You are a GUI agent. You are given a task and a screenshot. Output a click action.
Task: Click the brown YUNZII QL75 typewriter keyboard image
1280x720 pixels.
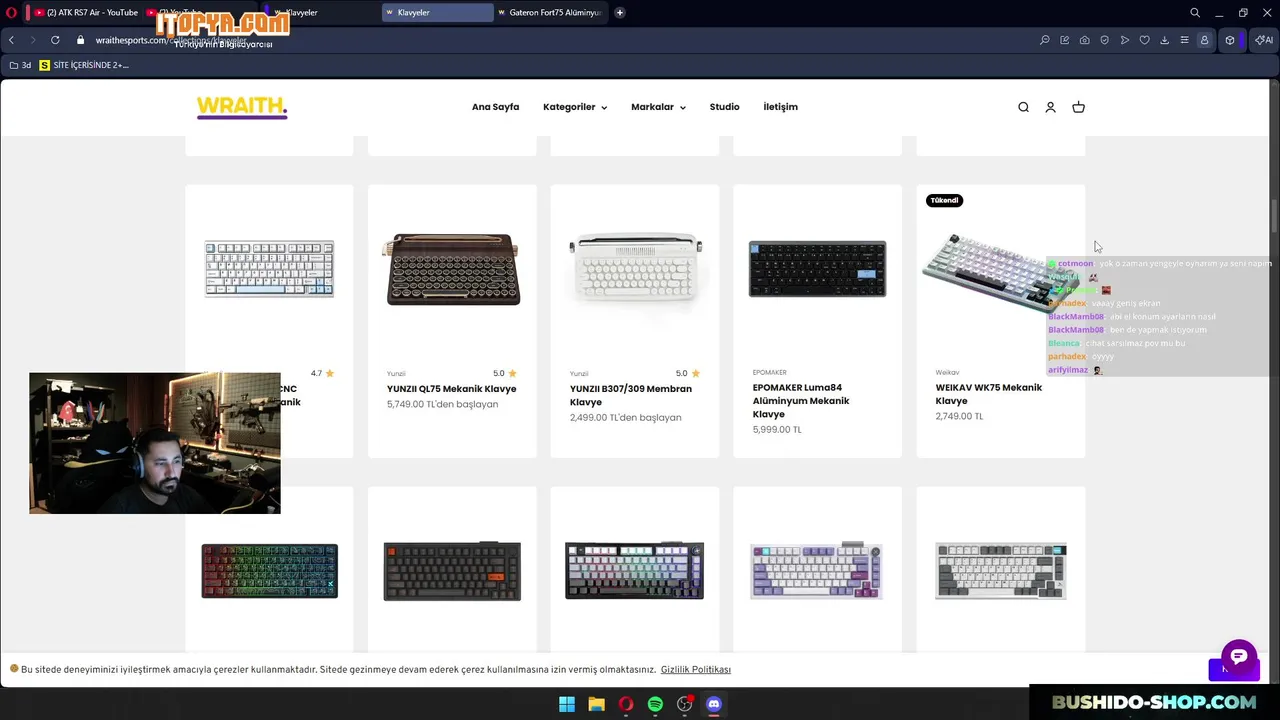pyautogui.click(x=452, y=269)
